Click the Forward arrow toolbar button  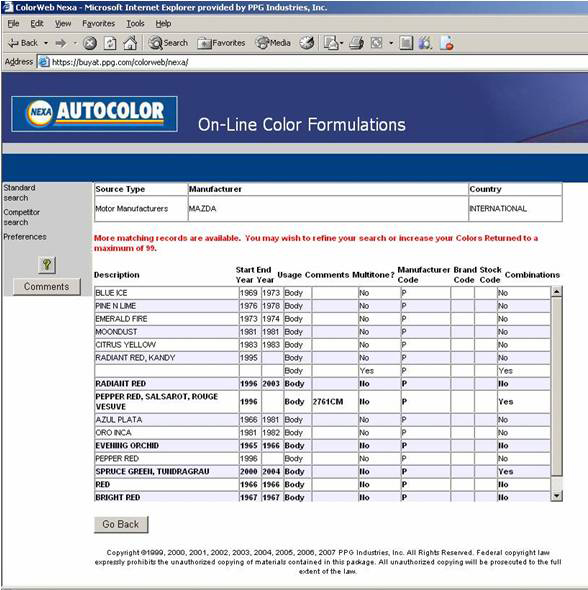tap(60, 43)
